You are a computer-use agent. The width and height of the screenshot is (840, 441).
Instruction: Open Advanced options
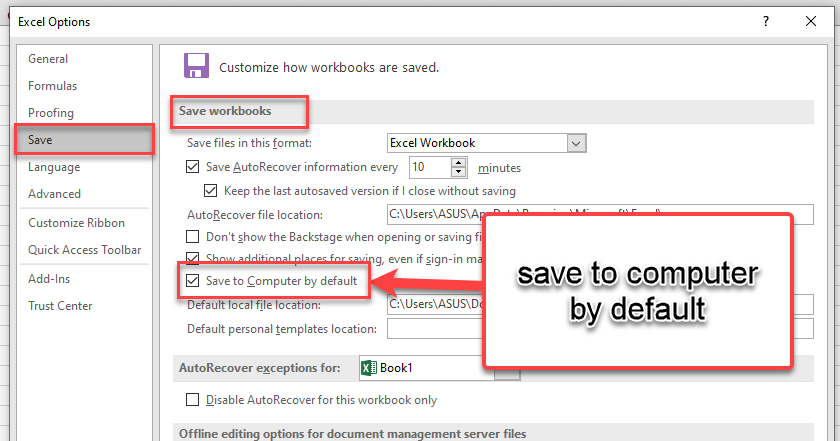coord(55,194)
